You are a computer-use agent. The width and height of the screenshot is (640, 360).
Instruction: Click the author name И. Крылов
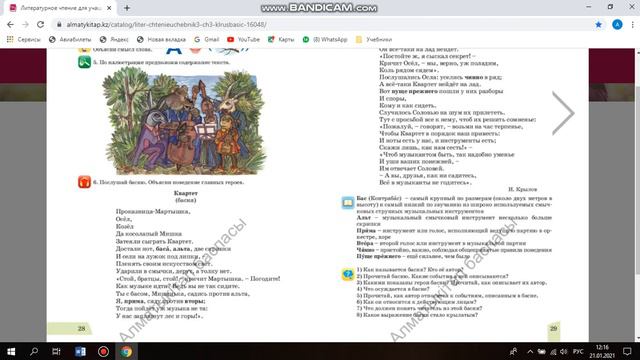click(x=522, y=189)
